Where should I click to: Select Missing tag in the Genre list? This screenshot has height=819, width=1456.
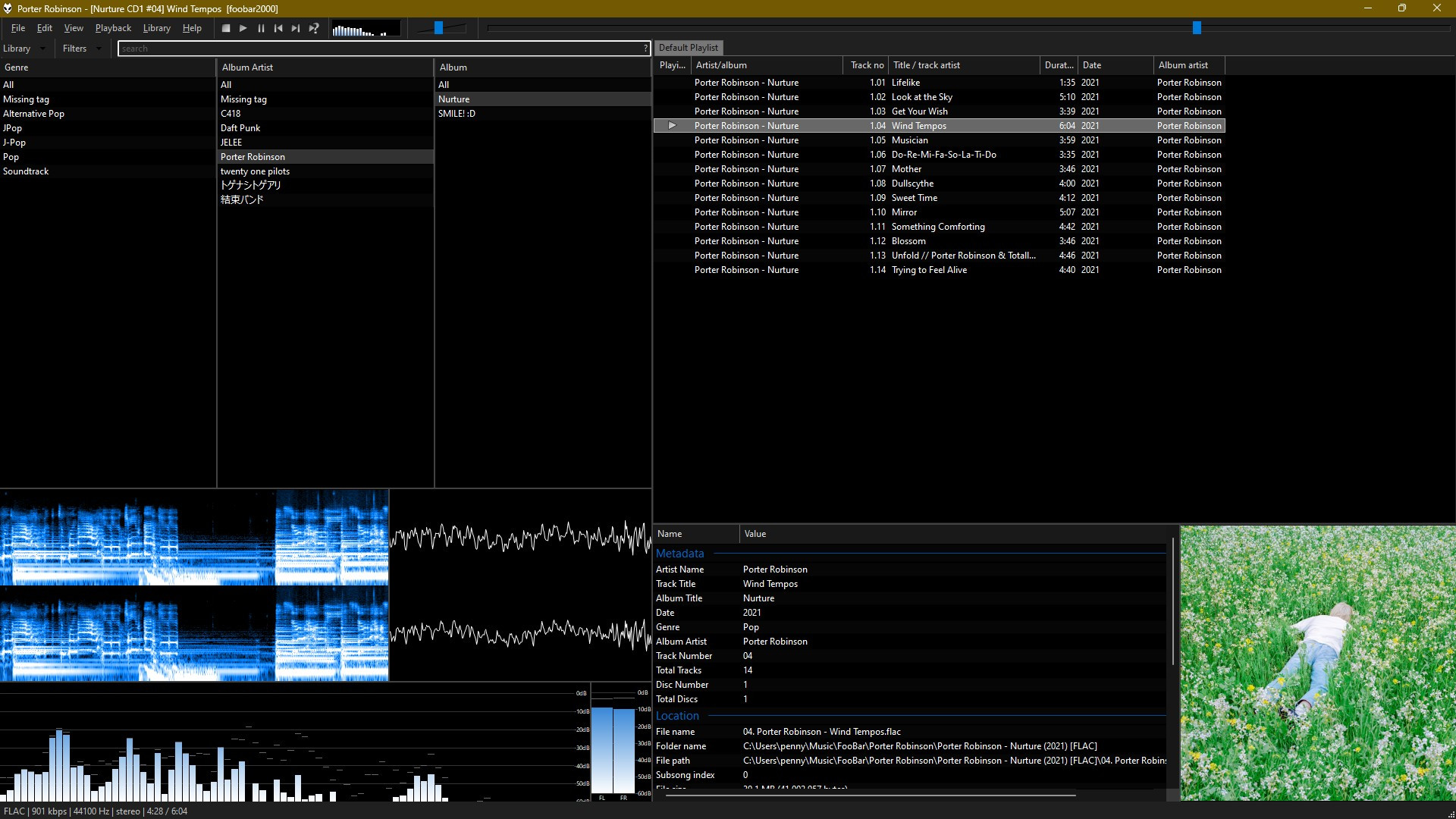click(108, 99)
